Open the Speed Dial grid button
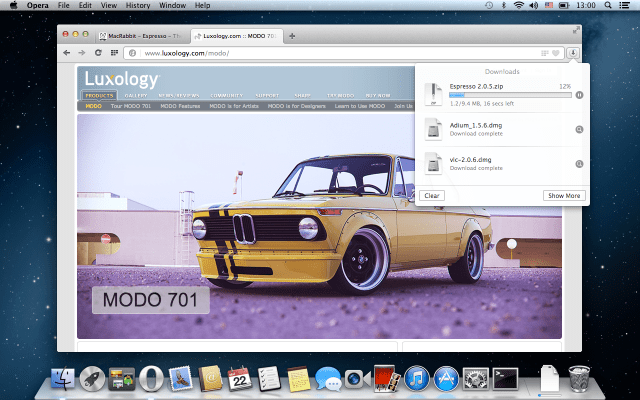The height and width of the screenshot is (400, 640). pyautogui.click(x=113, y=52)
